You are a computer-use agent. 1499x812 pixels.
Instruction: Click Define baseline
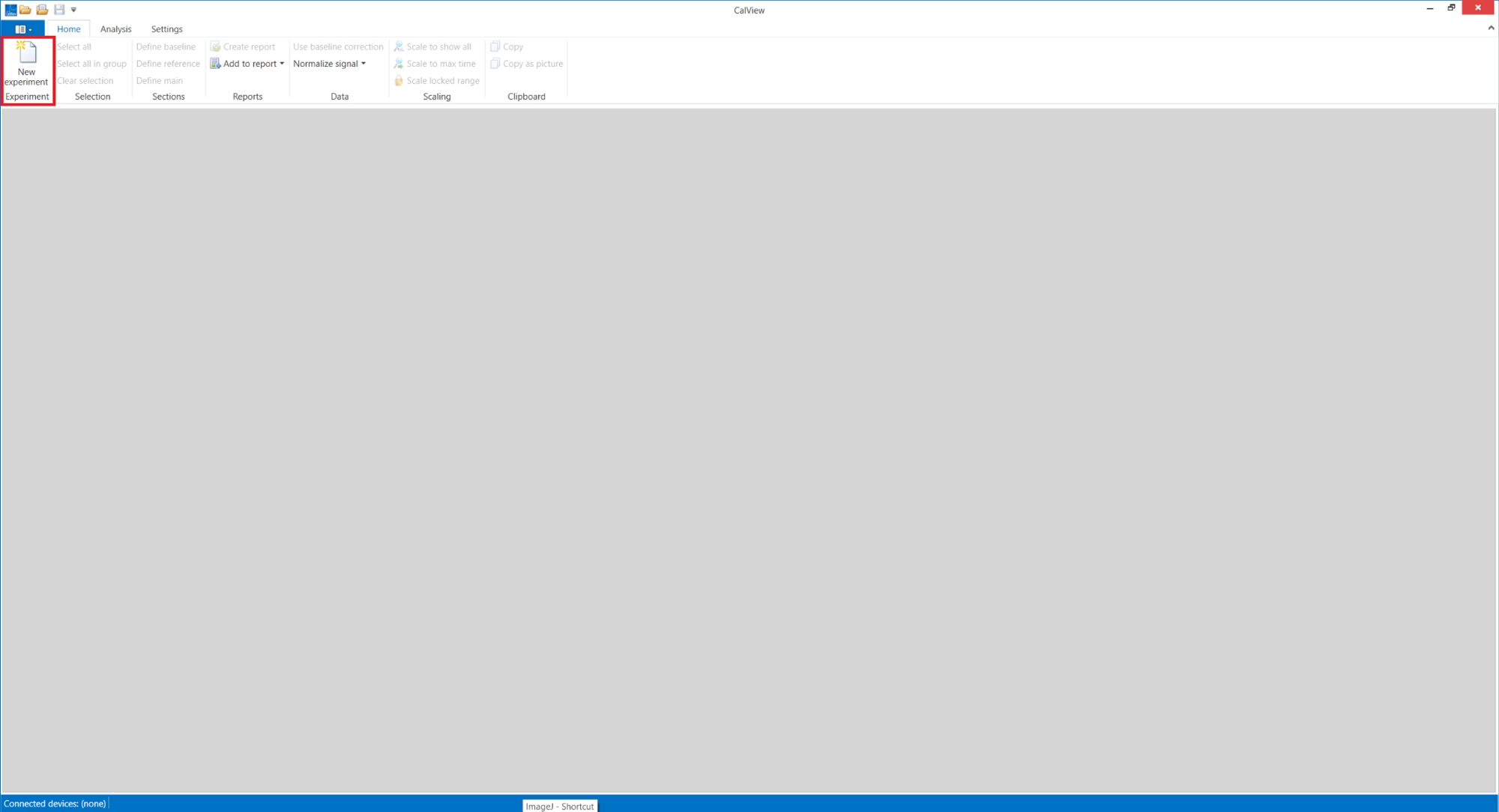(x=166, y=46)
